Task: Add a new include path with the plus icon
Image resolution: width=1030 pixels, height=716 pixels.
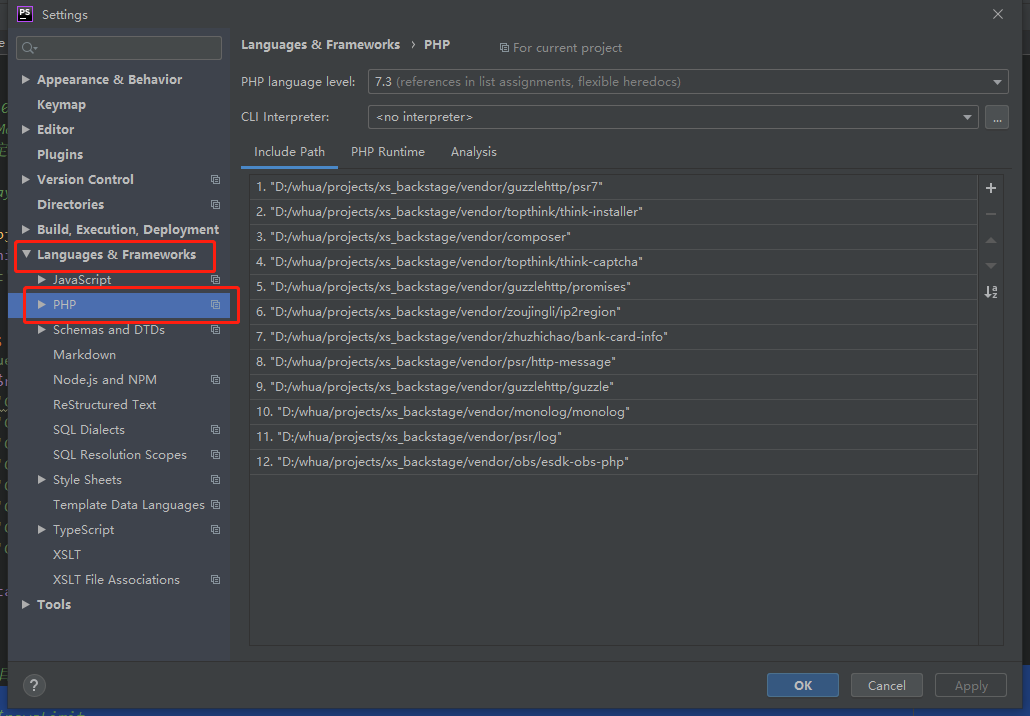Action: click(990, 188)
